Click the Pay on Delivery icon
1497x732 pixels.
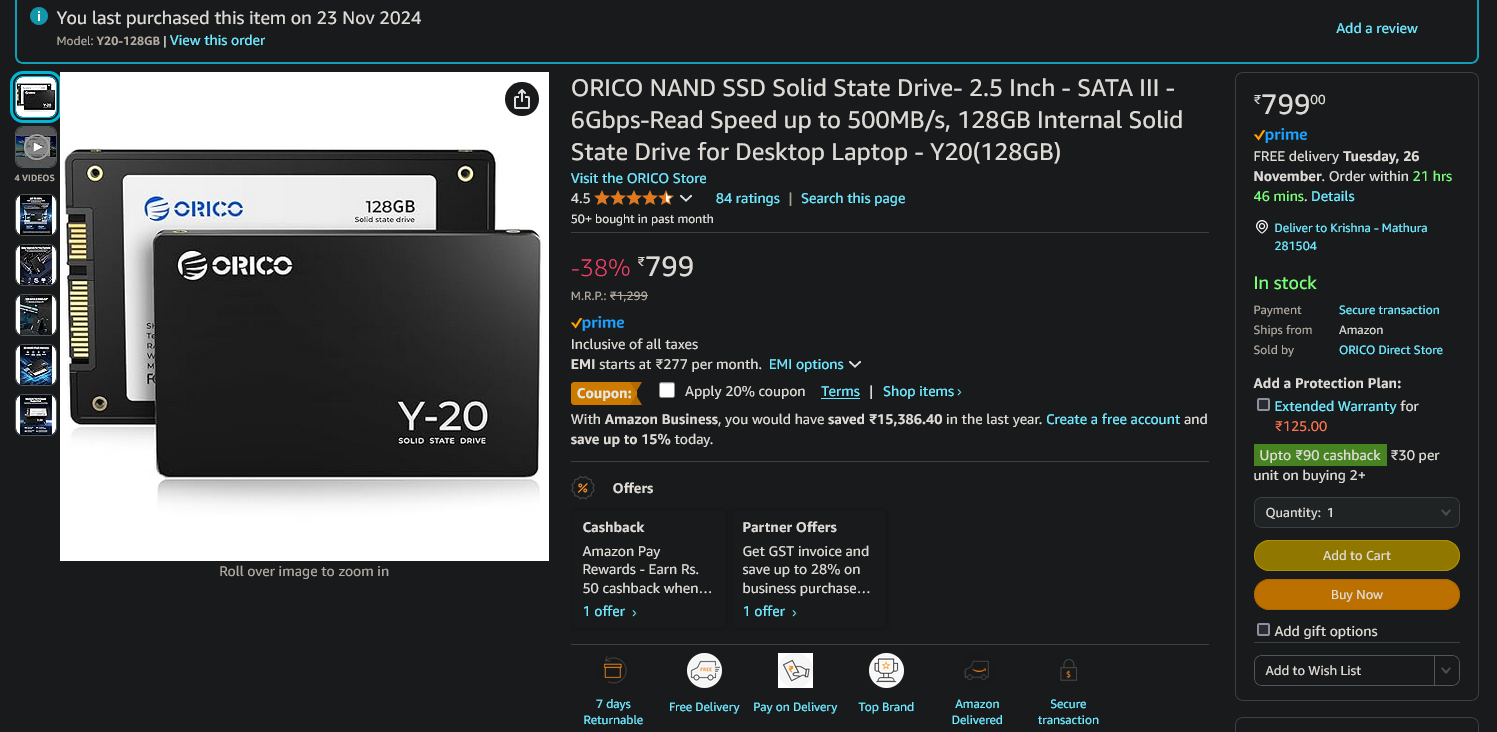coord(795,670)
